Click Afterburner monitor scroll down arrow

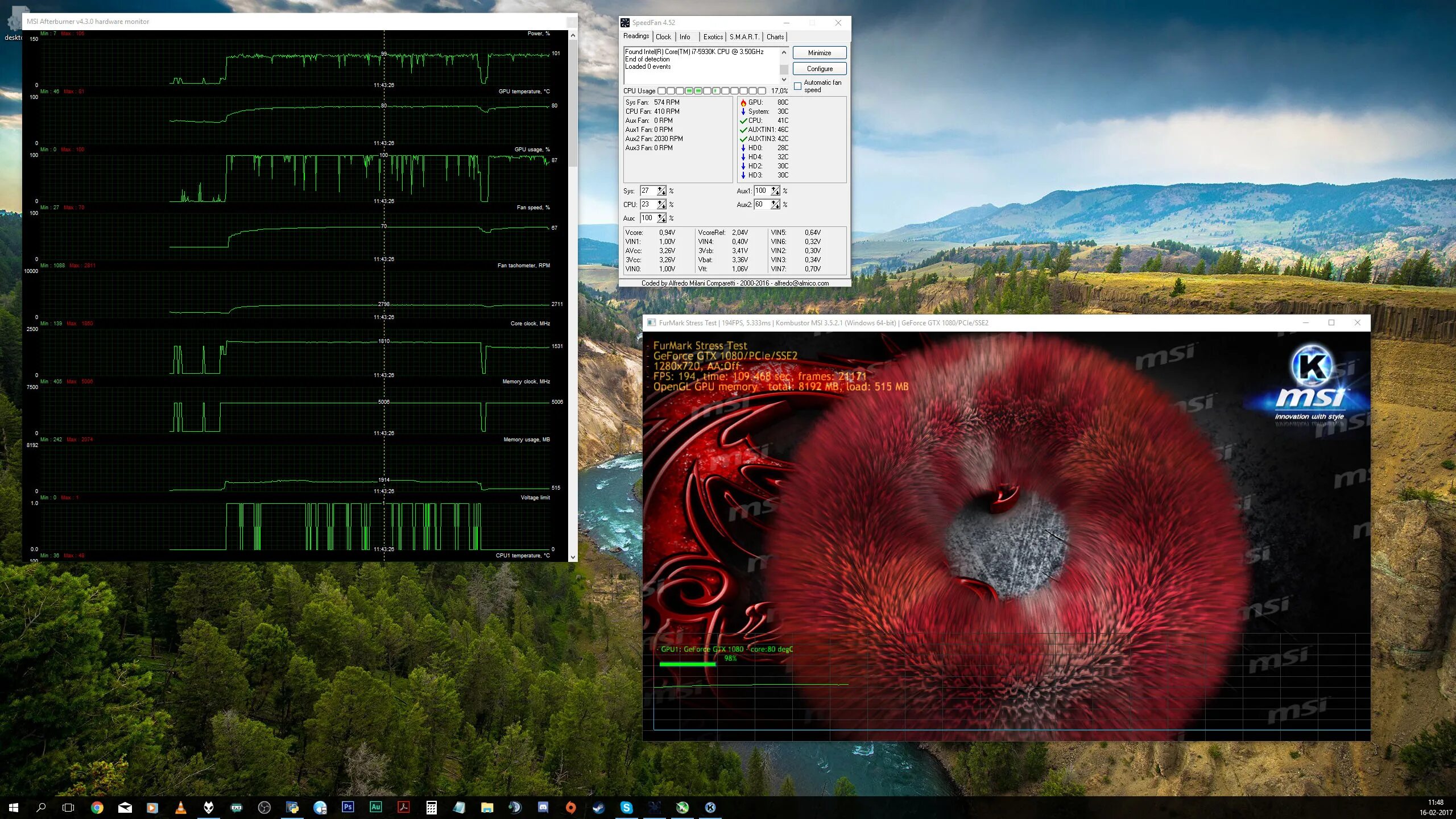(x=573, y=557)
